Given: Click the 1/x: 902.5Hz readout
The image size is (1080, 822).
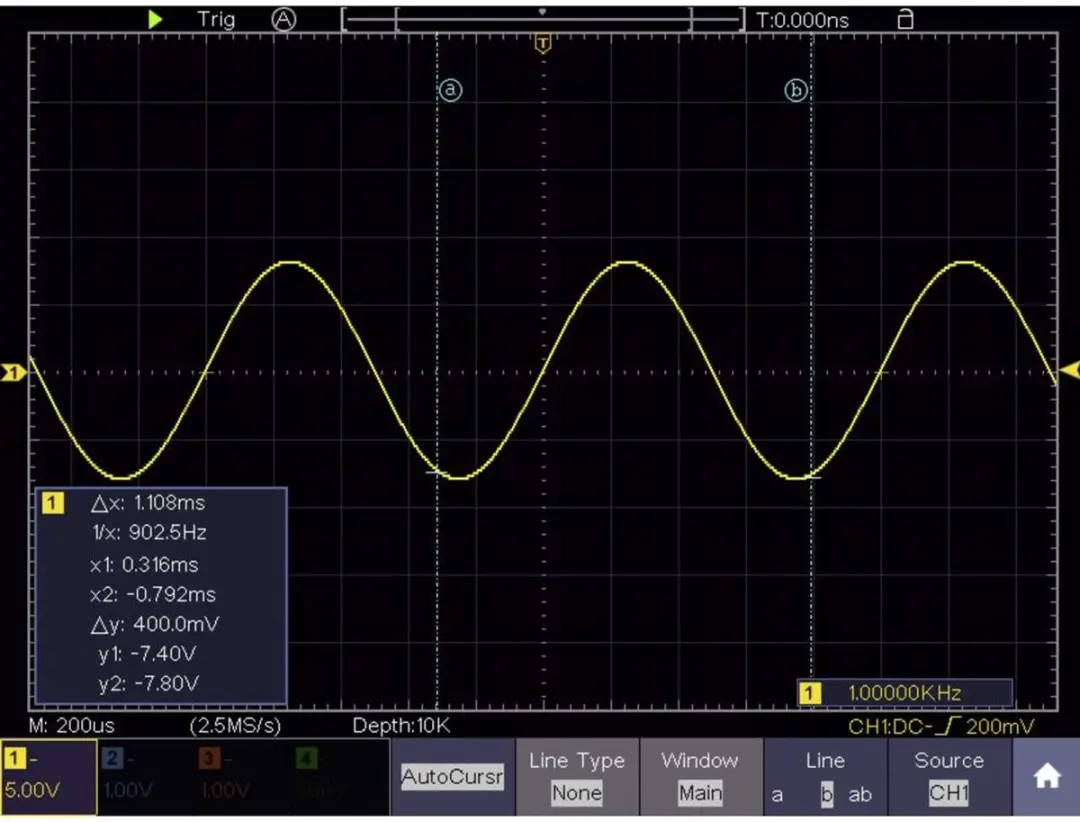Looking at the screenshot, I should click(149, 533).
